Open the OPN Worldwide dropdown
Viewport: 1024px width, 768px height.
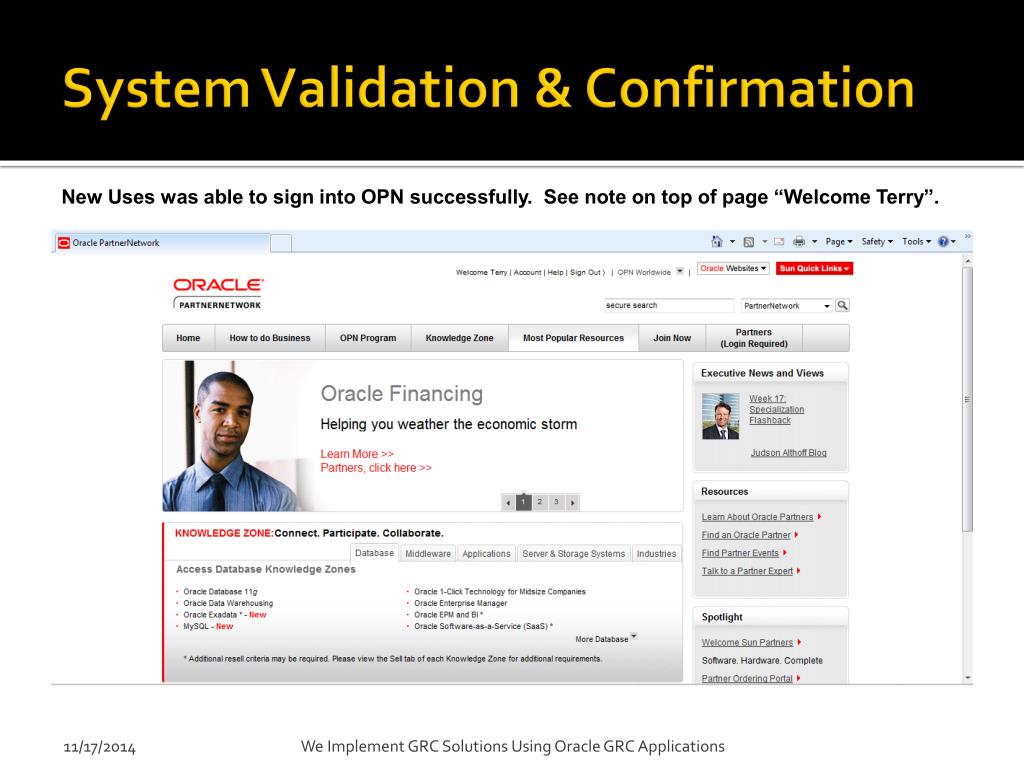tap(680, 271)
